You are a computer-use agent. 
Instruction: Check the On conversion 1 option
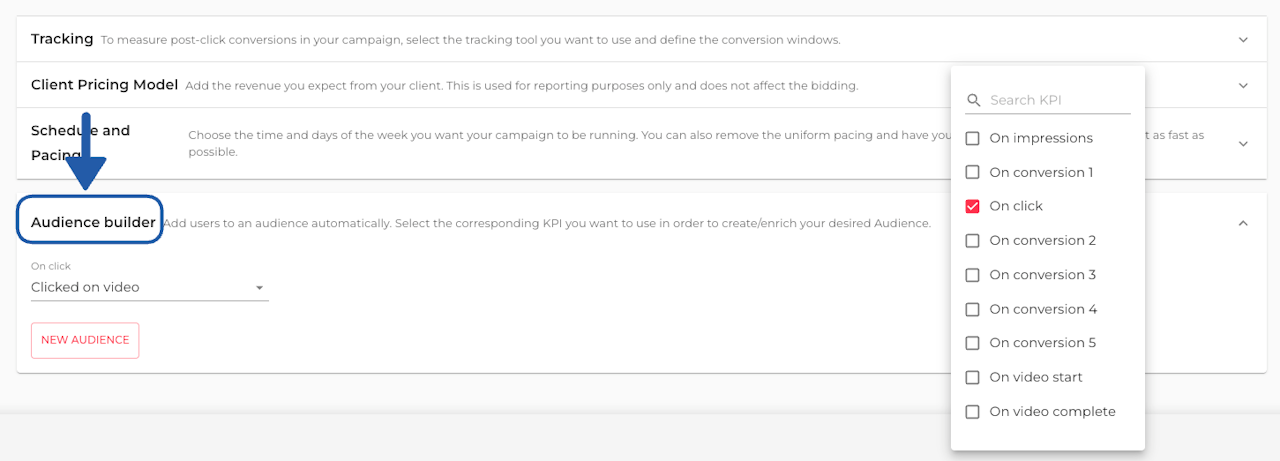pyautogui.click(x=972, y=172)
